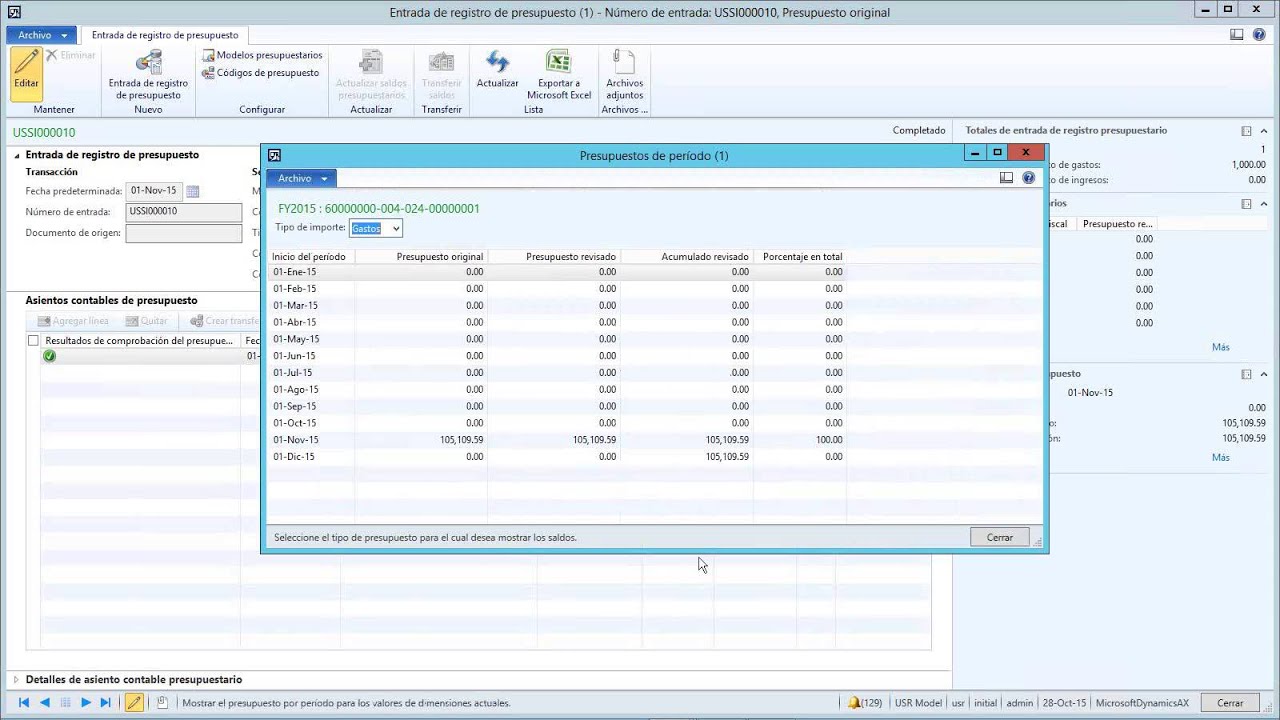
Task: Click the Editar pencil button
Action: [x=26, y=73]
